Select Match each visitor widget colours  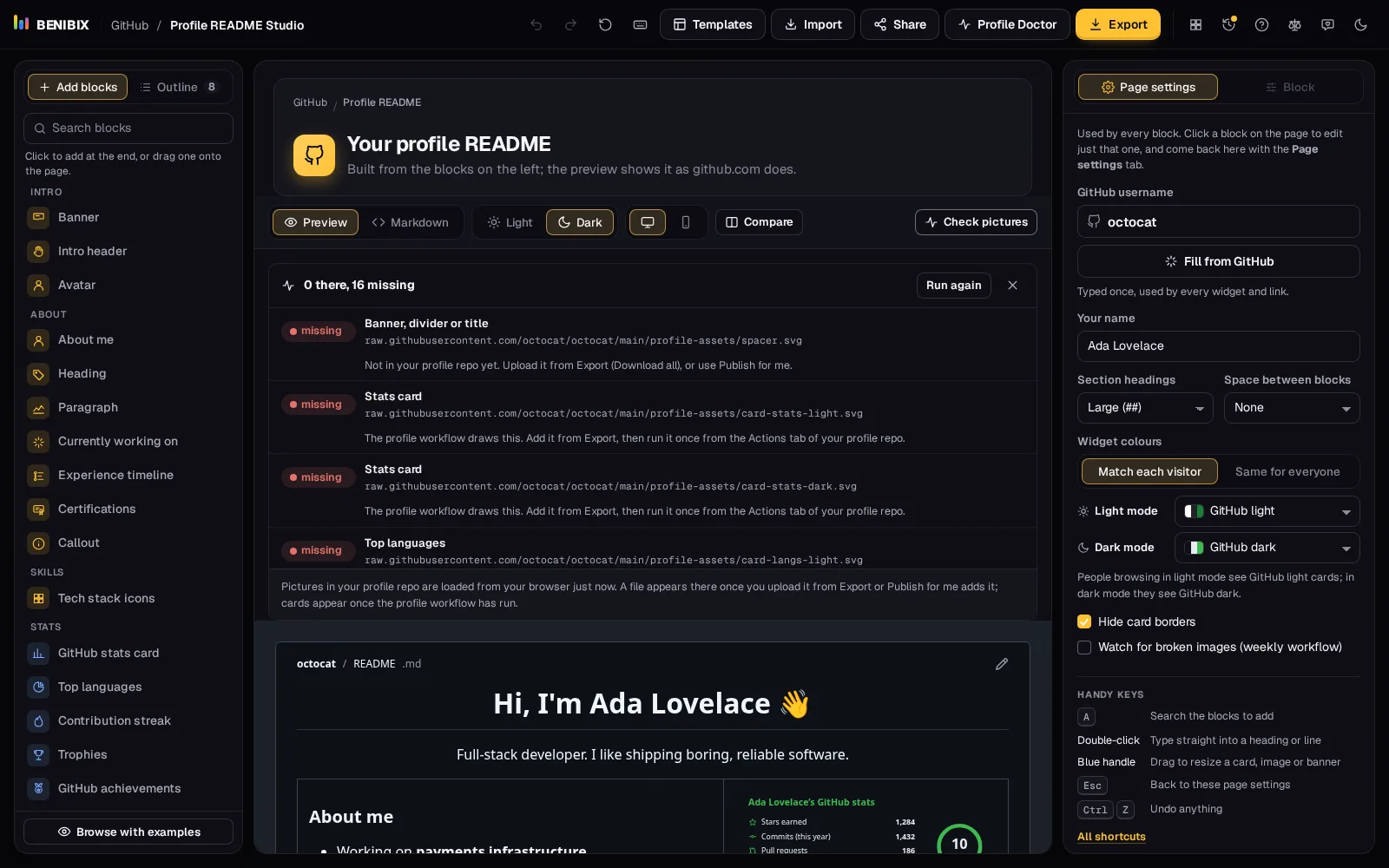pos(1149,472)
